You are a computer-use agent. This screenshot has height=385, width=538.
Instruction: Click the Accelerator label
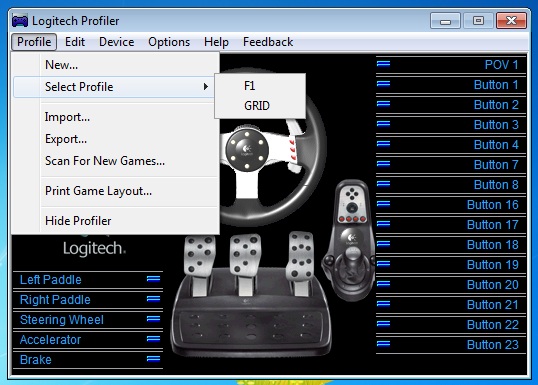(x=50, y=340)
